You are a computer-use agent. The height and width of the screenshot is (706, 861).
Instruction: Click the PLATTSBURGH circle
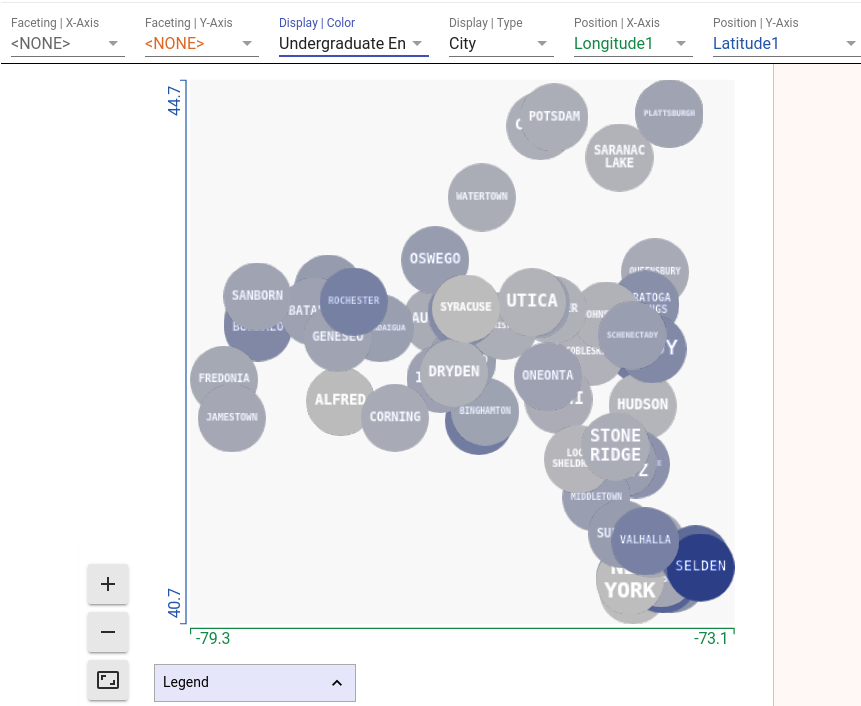click(669, 114)
